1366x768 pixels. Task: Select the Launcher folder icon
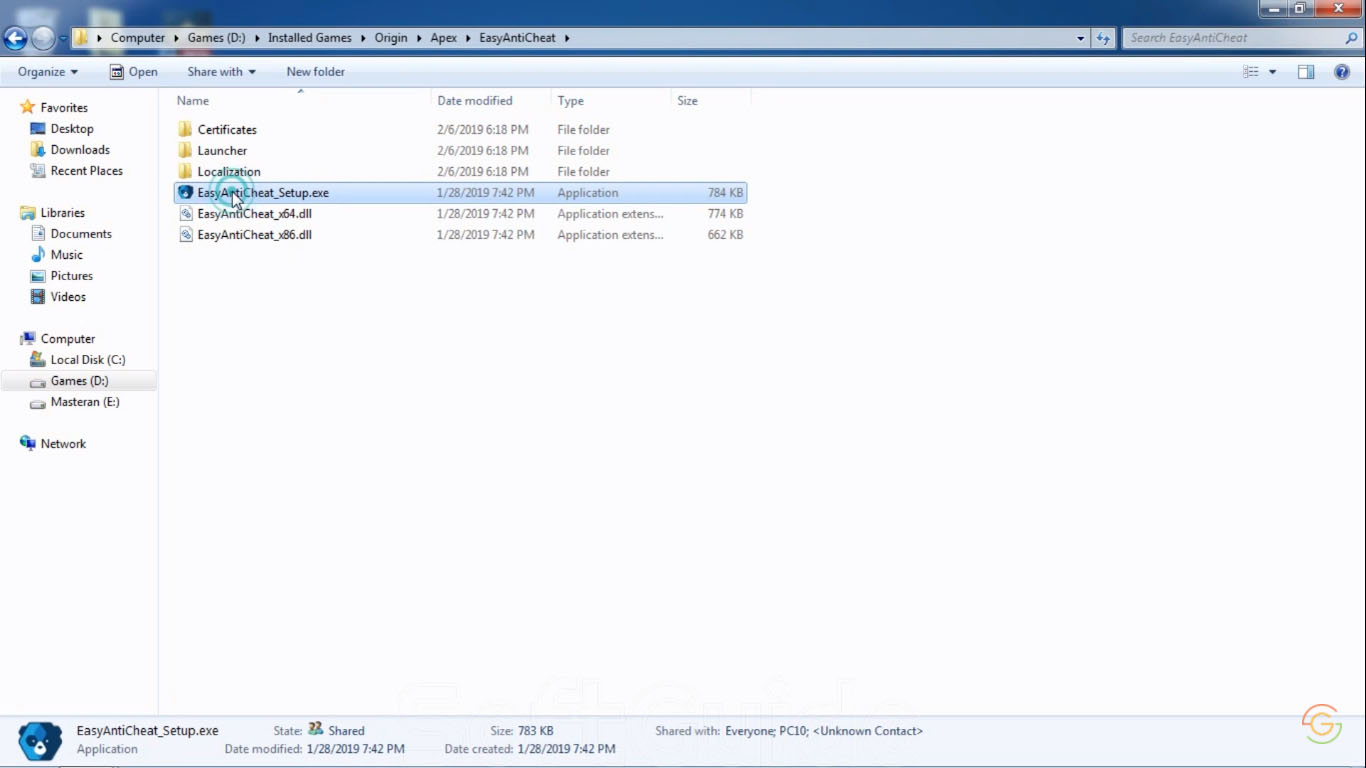click(185, 150)
